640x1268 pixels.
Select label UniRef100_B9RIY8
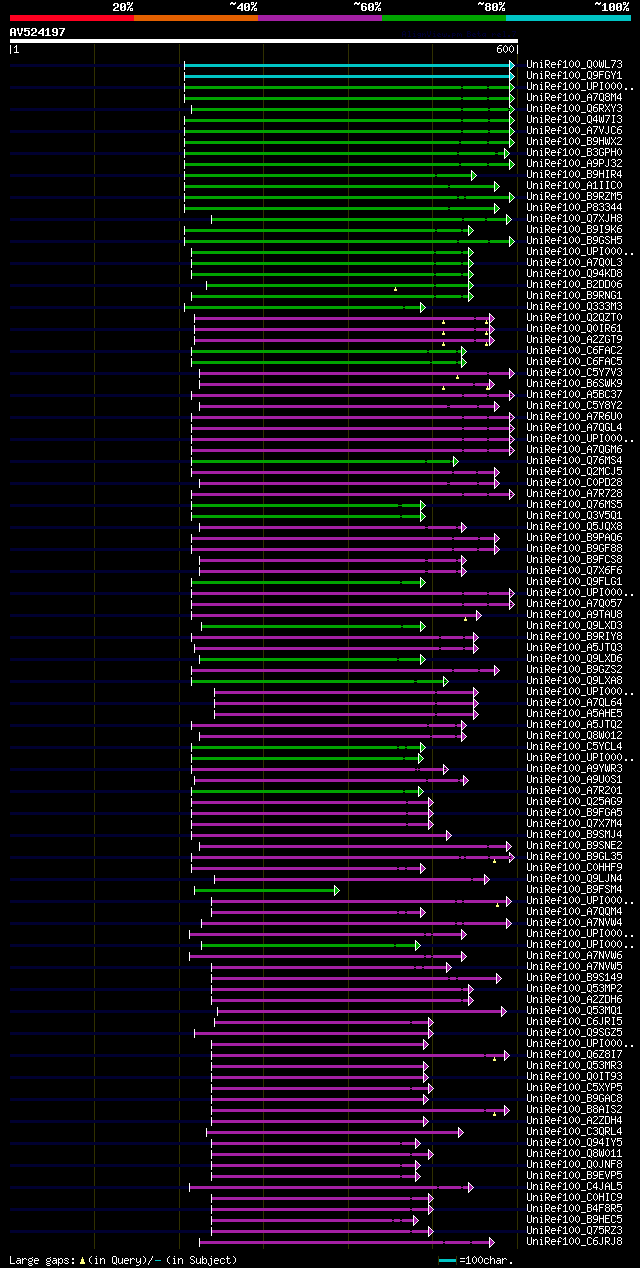tap(574, 637)
